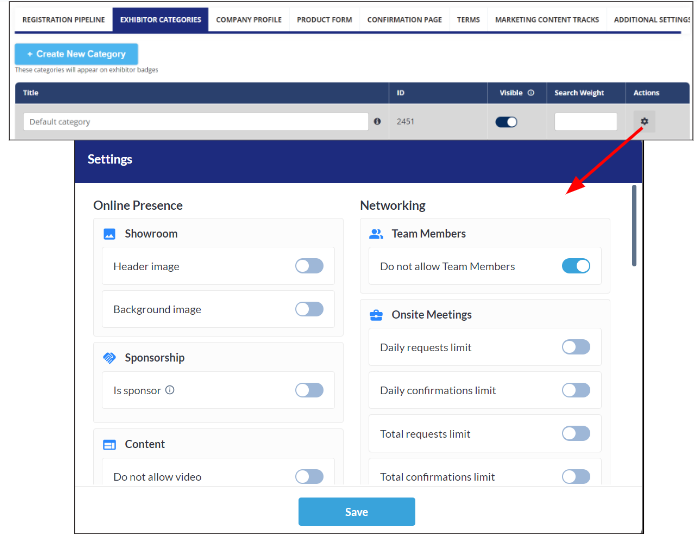Open the gear settings icon for Default category
This screenshot has width=697, height=541.
pyautogui.click(x=644, y=121)
